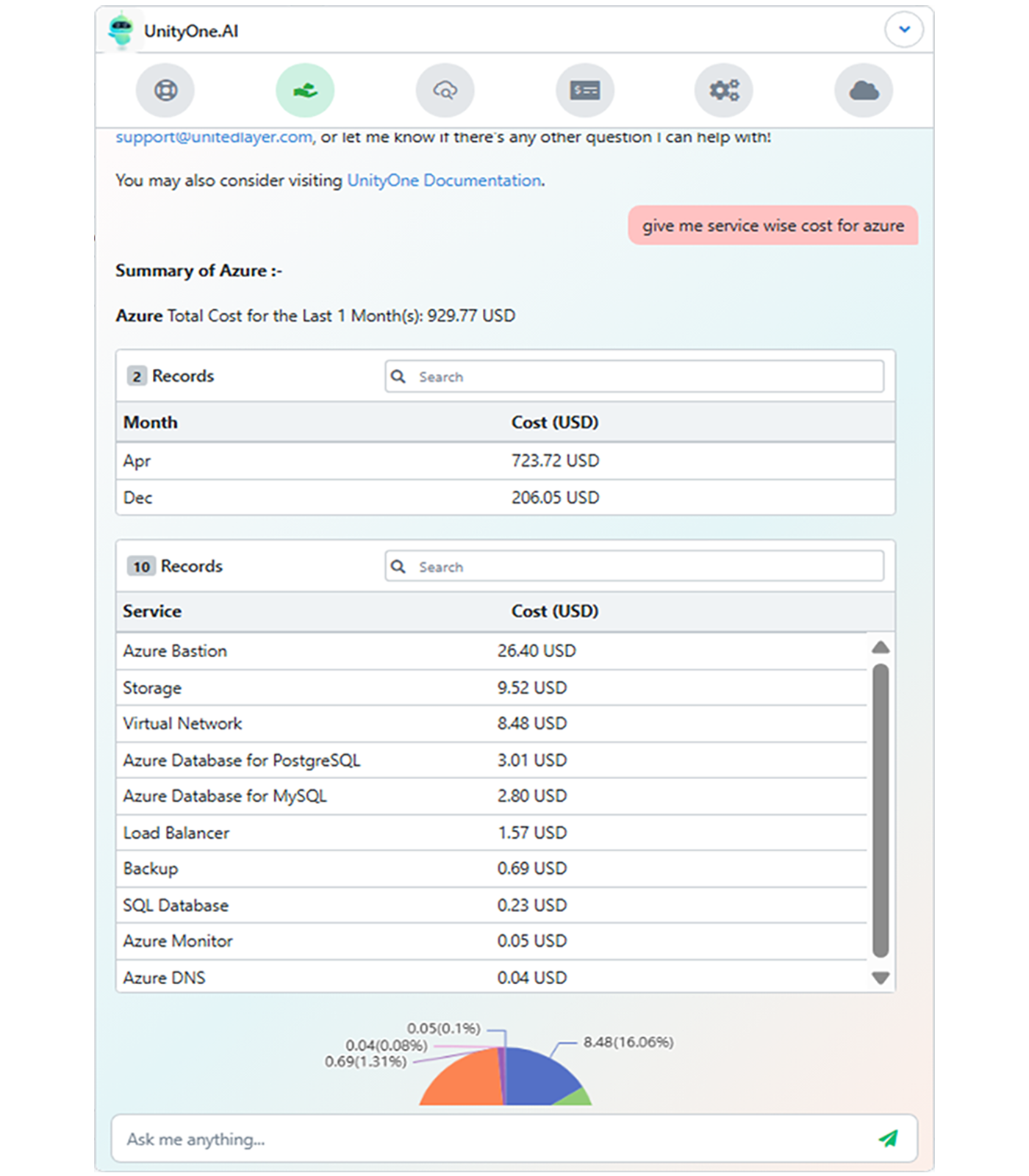Select the 'Azure DNS' service row
Viewport: 1029px width, 1176px height.
(x=491, y=978)
